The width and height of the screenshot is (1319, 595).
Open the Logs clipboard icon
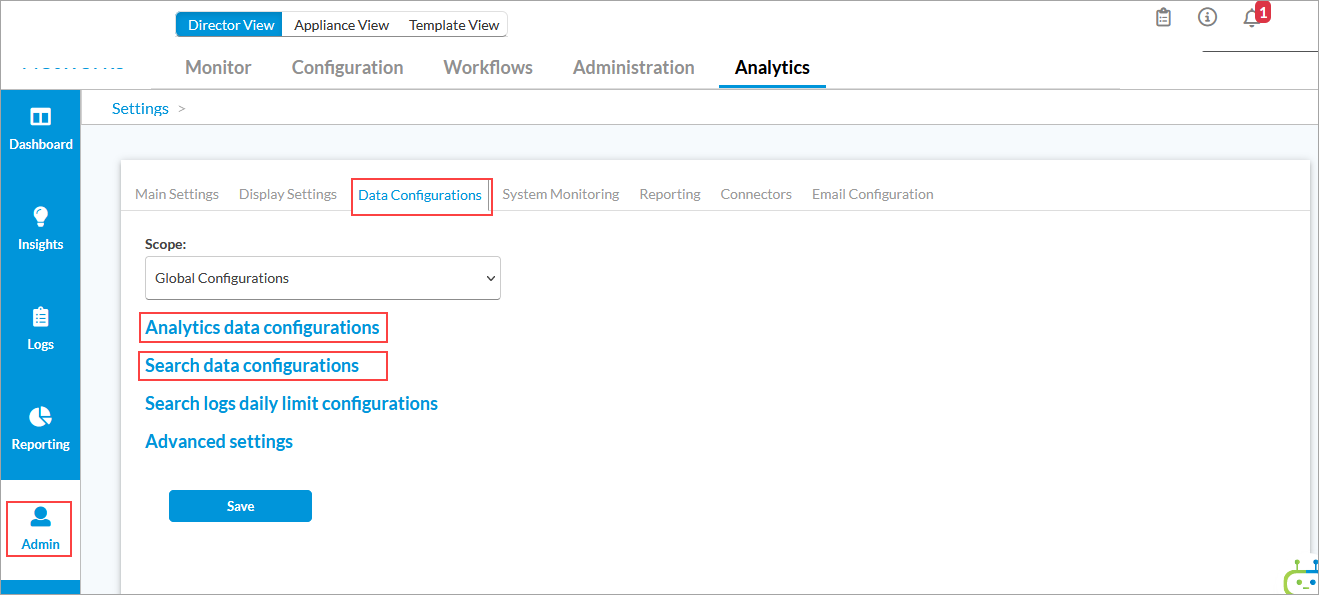(40, 317)
